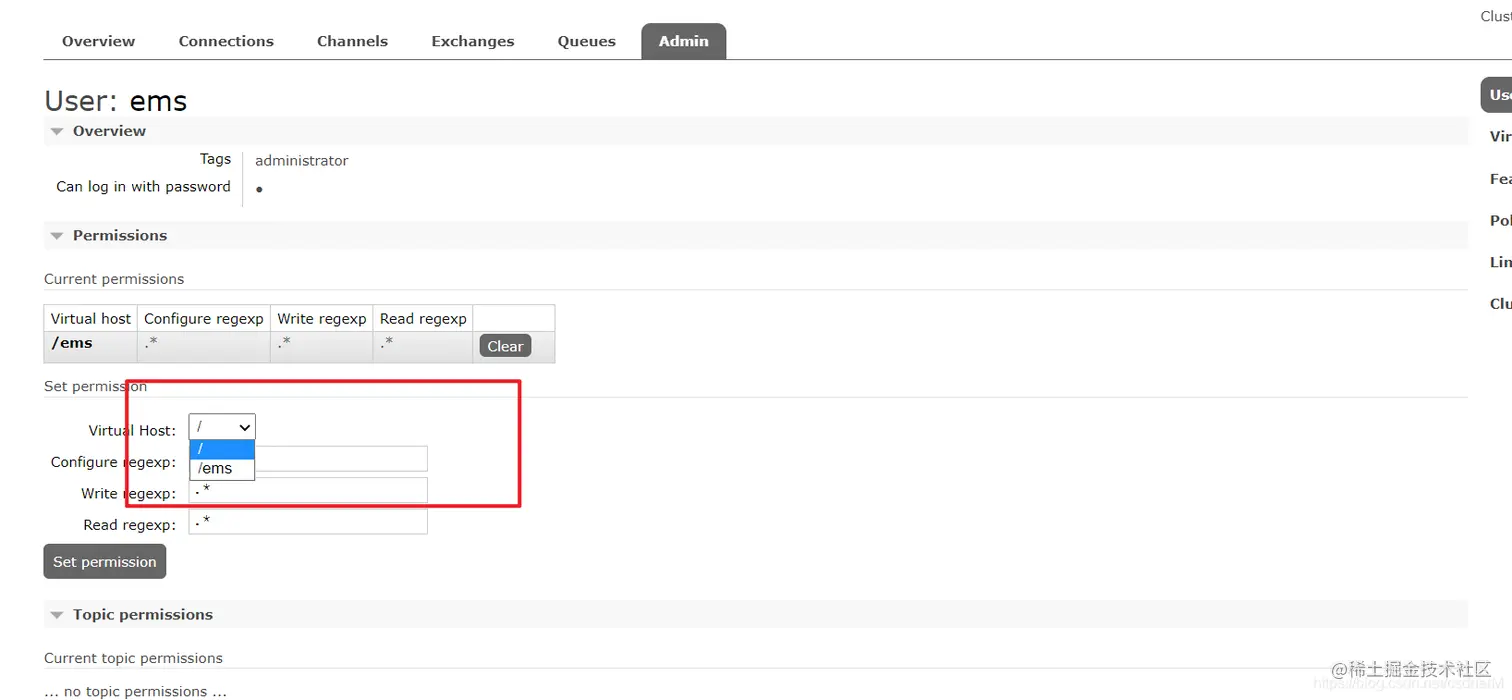Open the Virtual Host dropdown
The image size is (1512, 700).
click(222, 426)
